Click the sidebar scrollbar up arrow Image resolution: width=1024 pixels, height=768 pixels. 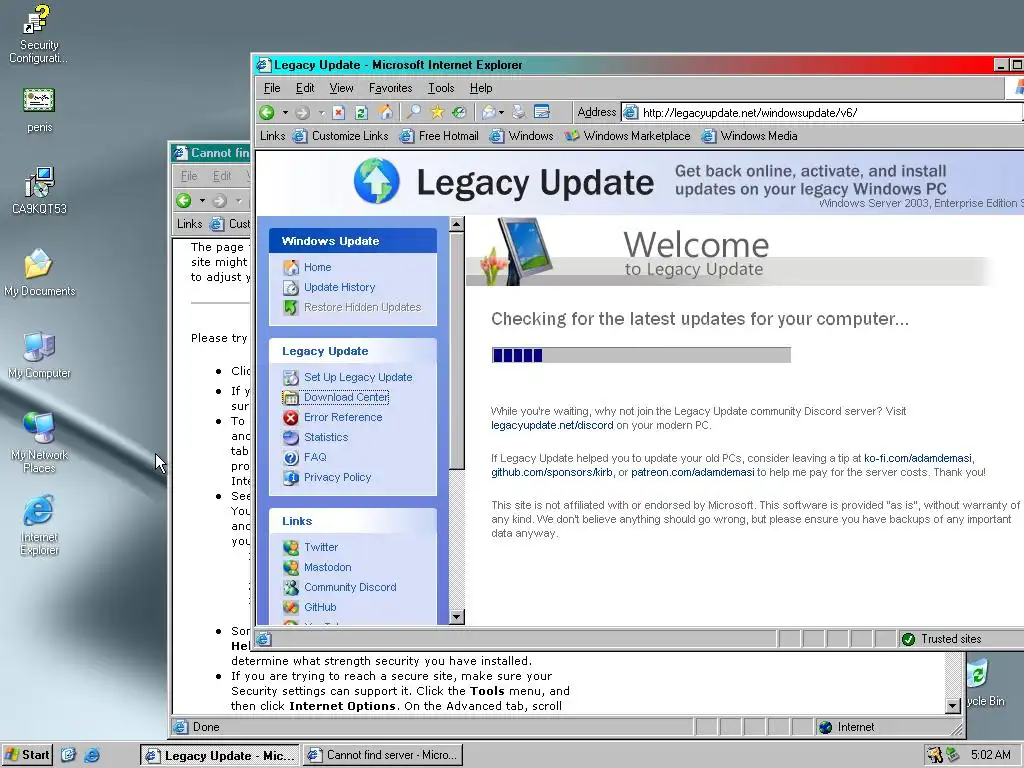point(456,224)
